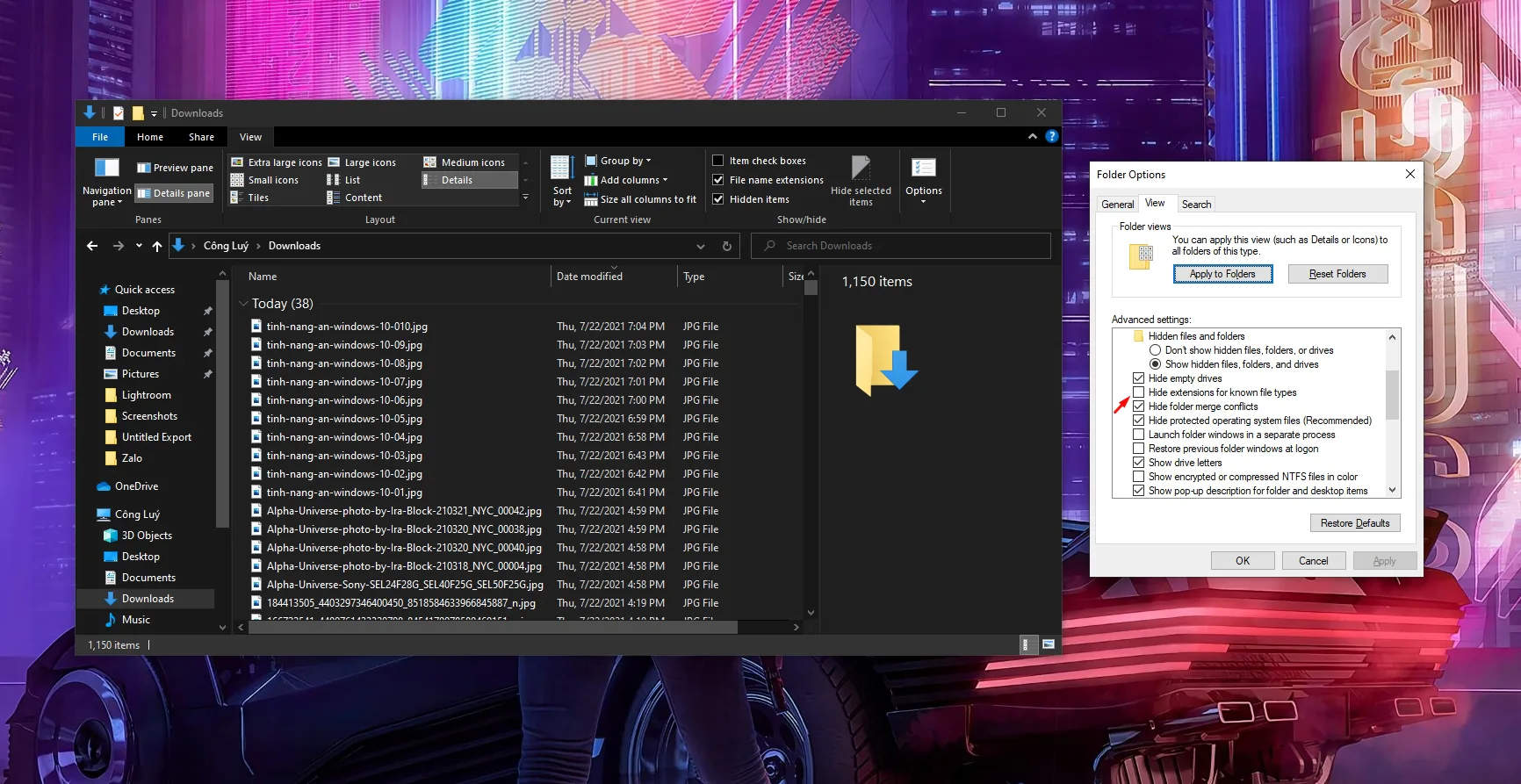Viewport: 1521px width, 784px height.
Task: Open OneDrive in navigation pane
Action: (x=136, y=486)
